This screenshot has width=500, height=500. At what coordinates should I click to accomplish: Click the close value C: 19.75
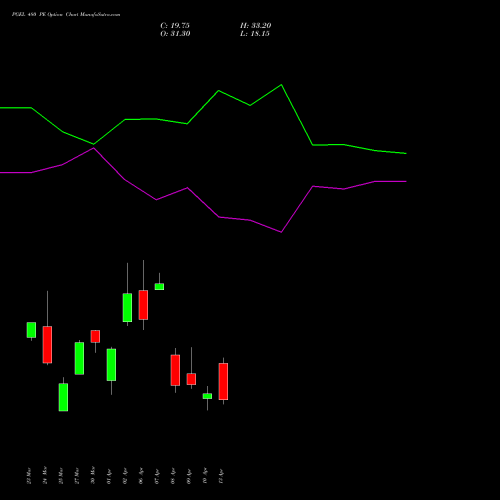coord(175,26)
